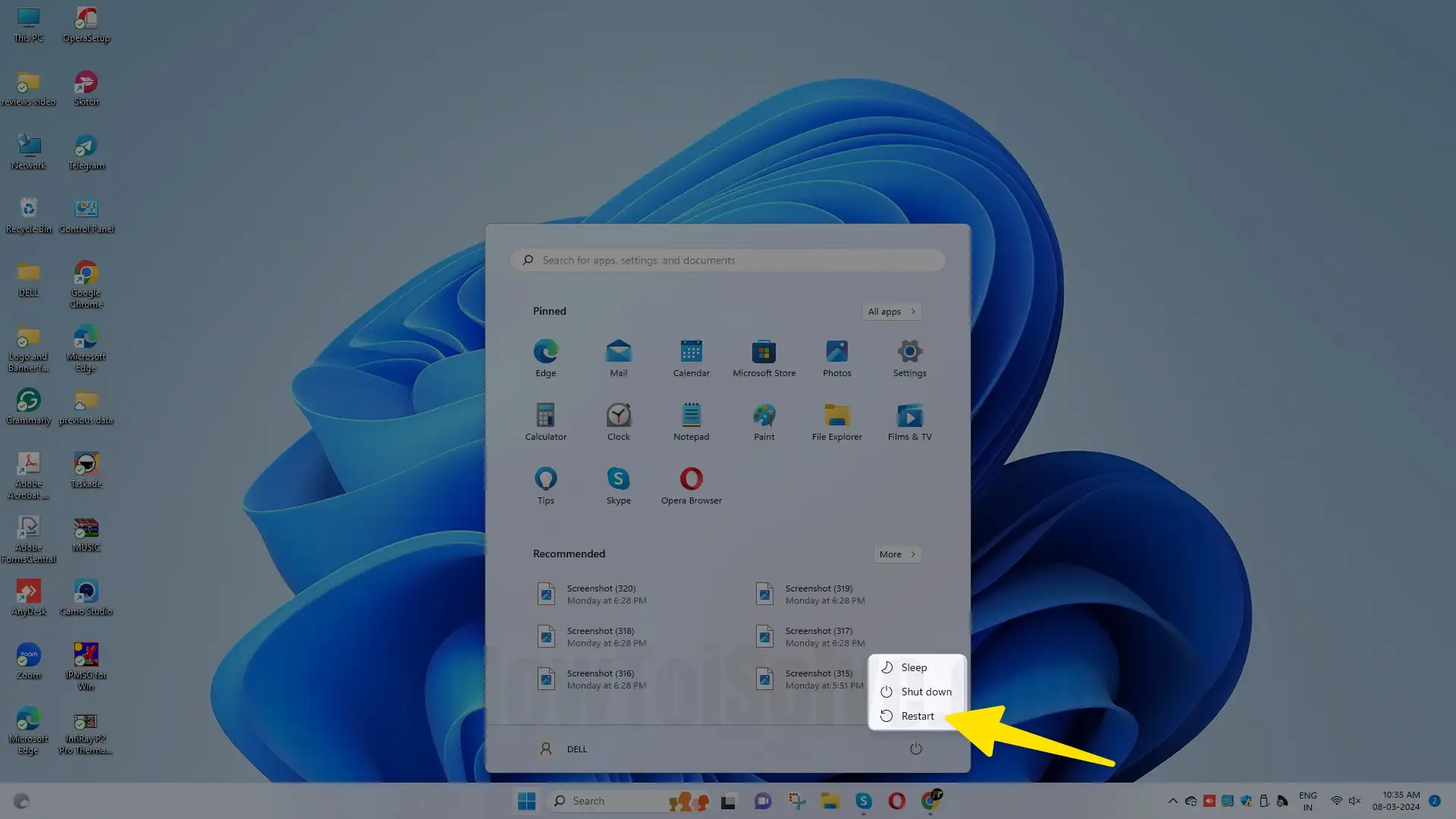Open Opera from the taskbar
This screenshot has height=819, width=1456.
[896, 802]
